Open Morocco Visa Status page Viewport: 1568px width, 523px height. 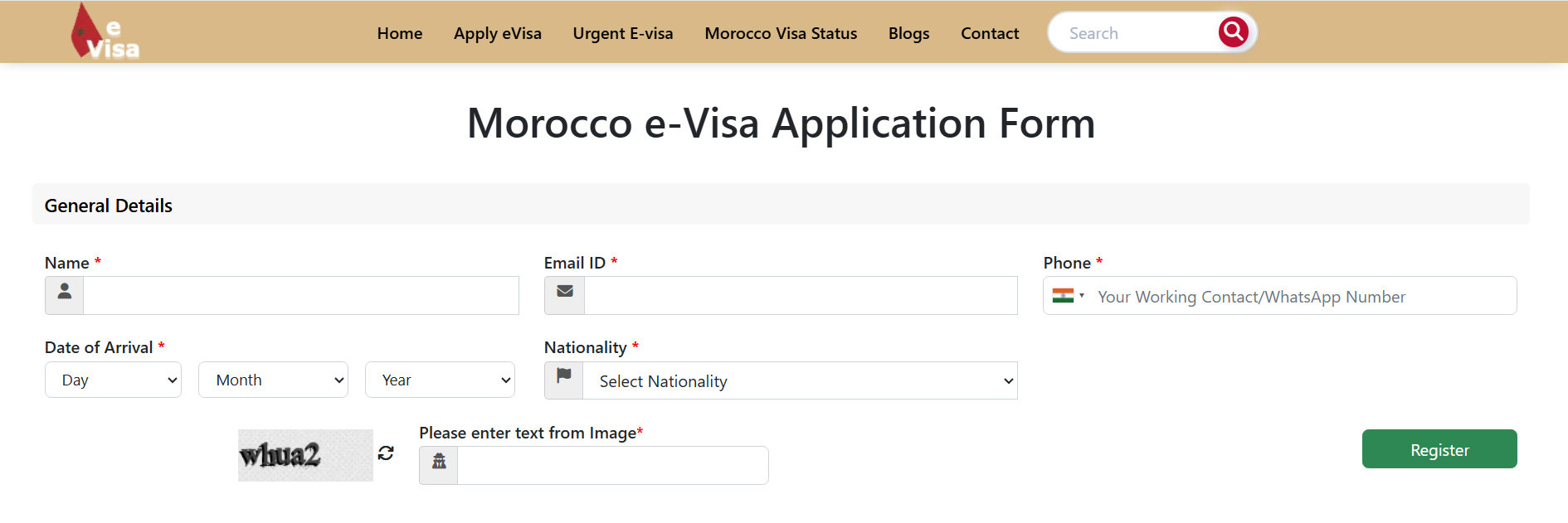pos(781,33)
